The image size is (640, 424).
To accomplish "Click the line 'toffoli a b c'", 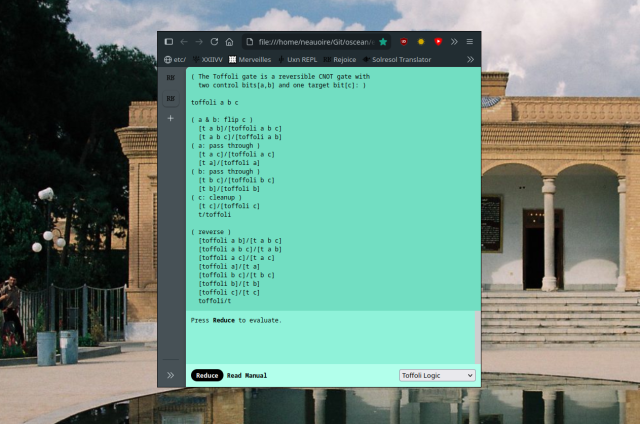I will click(214, 102).
